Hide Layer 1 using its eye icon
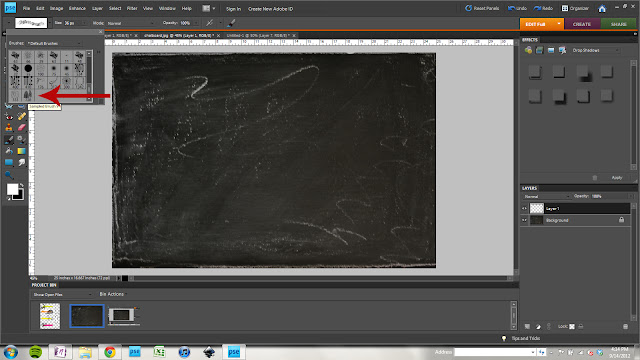The height and width of the screenshot is (360, 640). point(524,209)
